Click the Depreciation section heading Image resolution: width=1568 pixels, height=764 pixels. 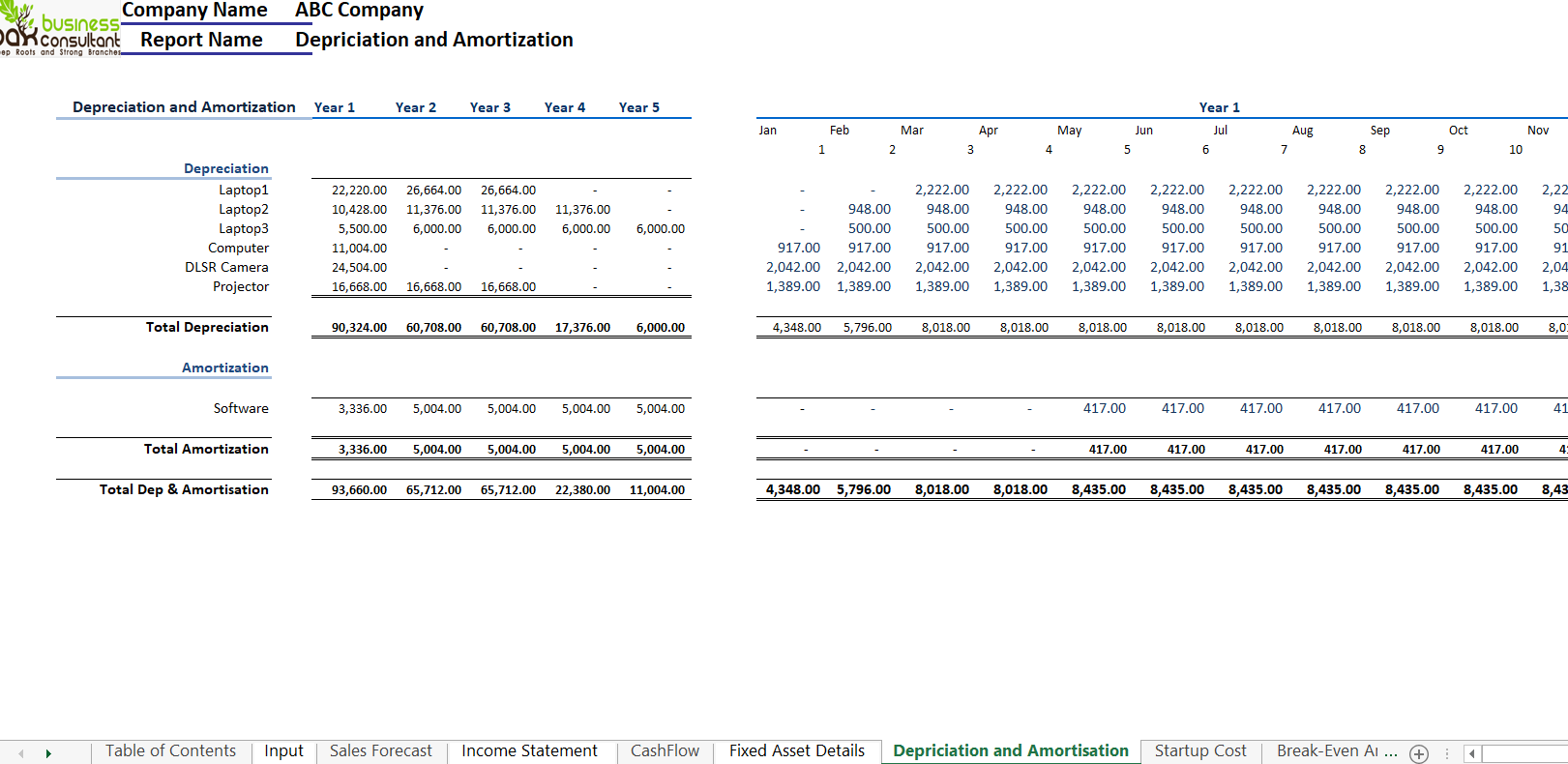coord(226,168)
